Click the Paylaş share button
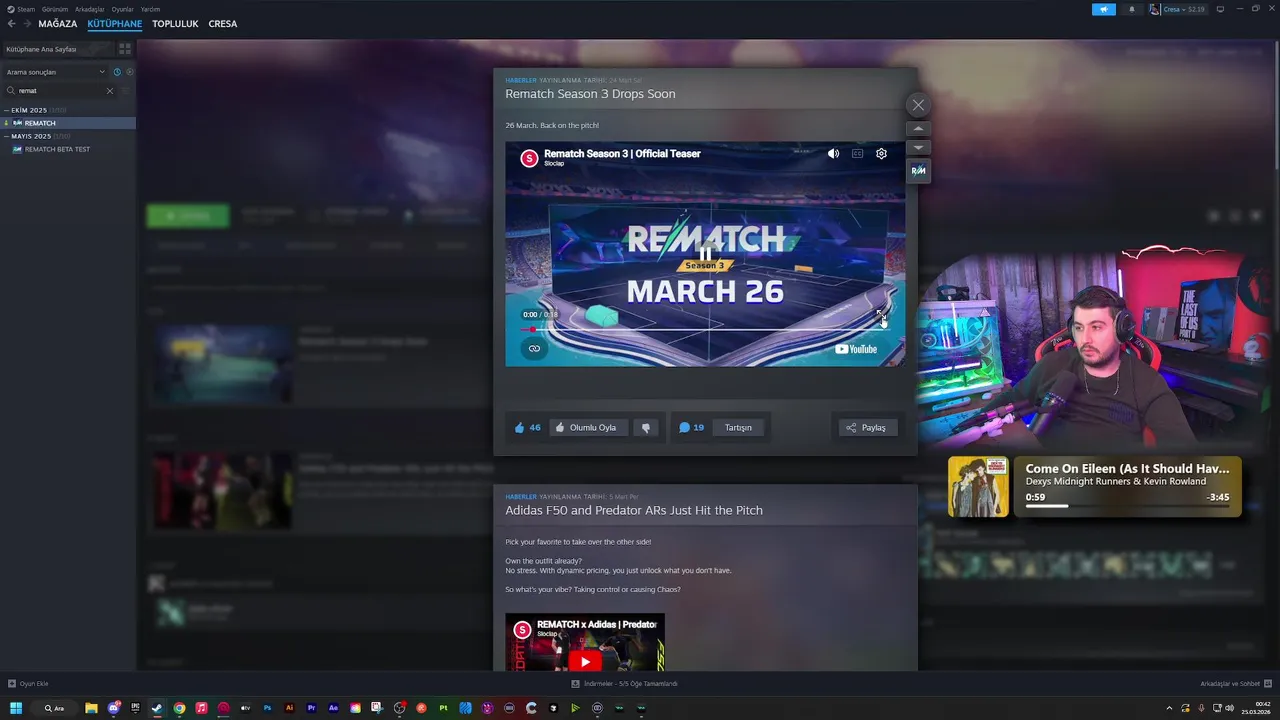The width and height of the screenshot is (1280, 720). coord(866,427)
